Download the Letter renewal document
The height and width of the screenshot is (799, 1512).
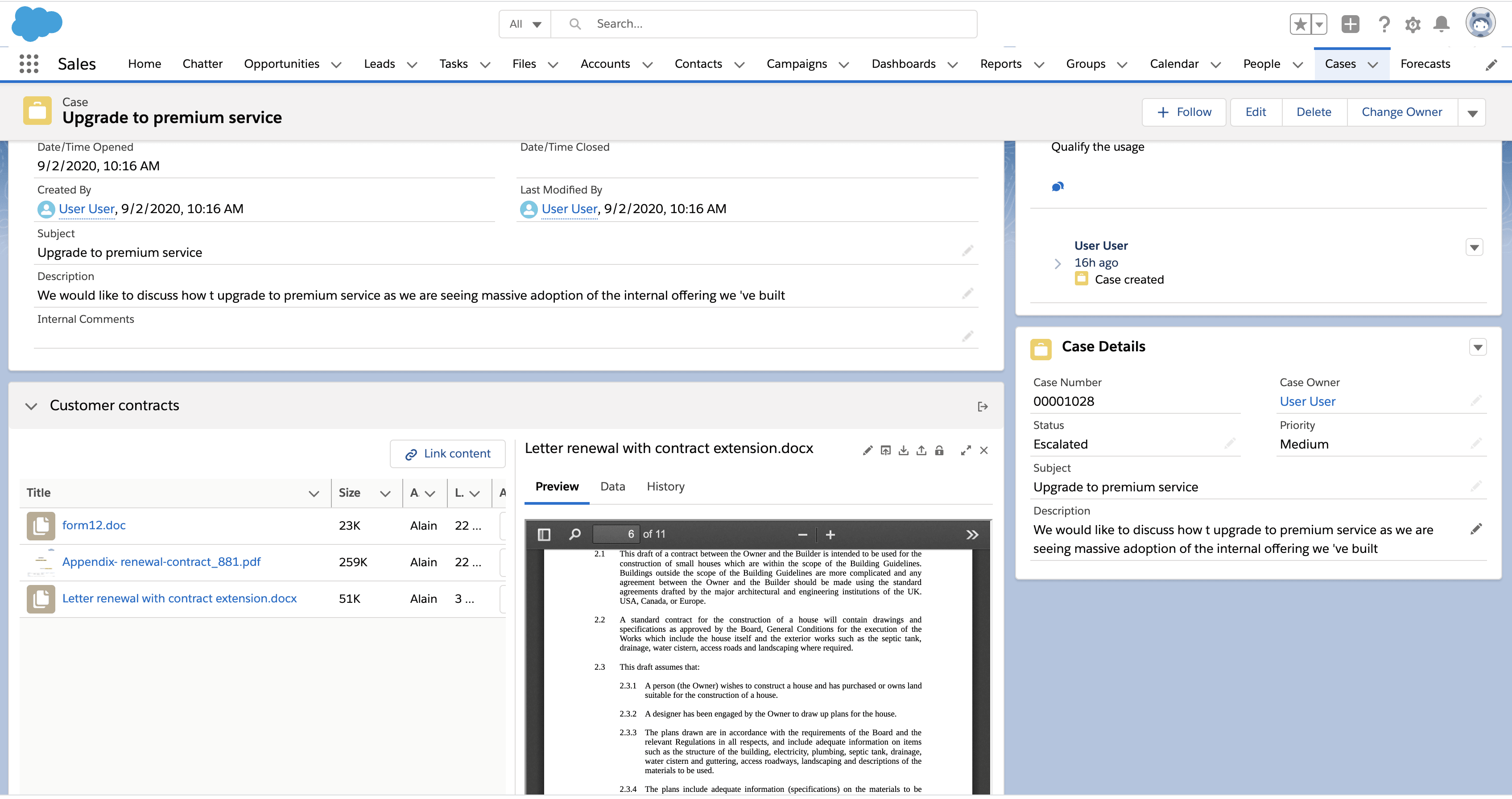tap(903, 450)
